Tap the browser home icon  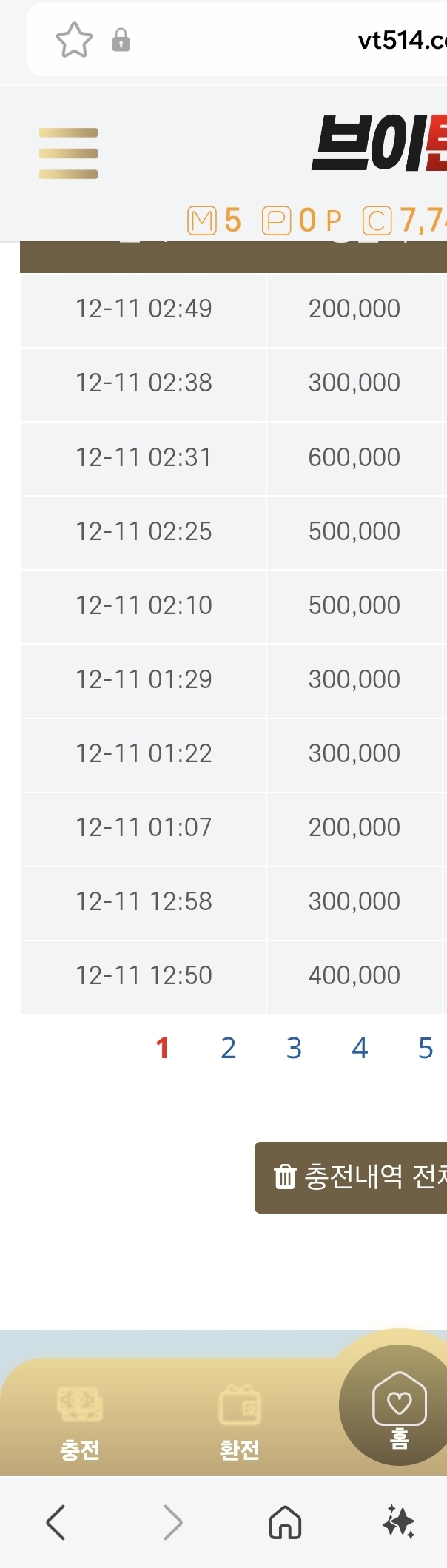click(x=285, y=1523)
